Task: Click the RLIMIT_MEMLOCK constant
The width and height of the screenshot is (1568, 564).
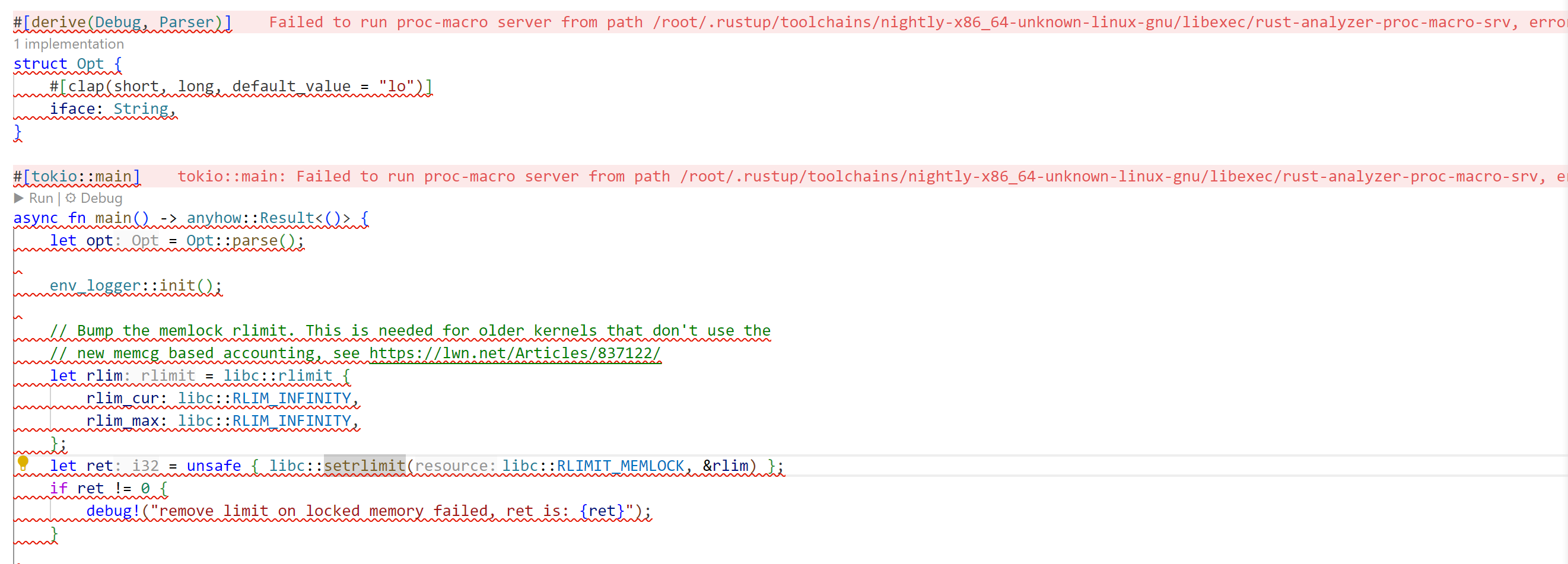Action: [619, 465]
